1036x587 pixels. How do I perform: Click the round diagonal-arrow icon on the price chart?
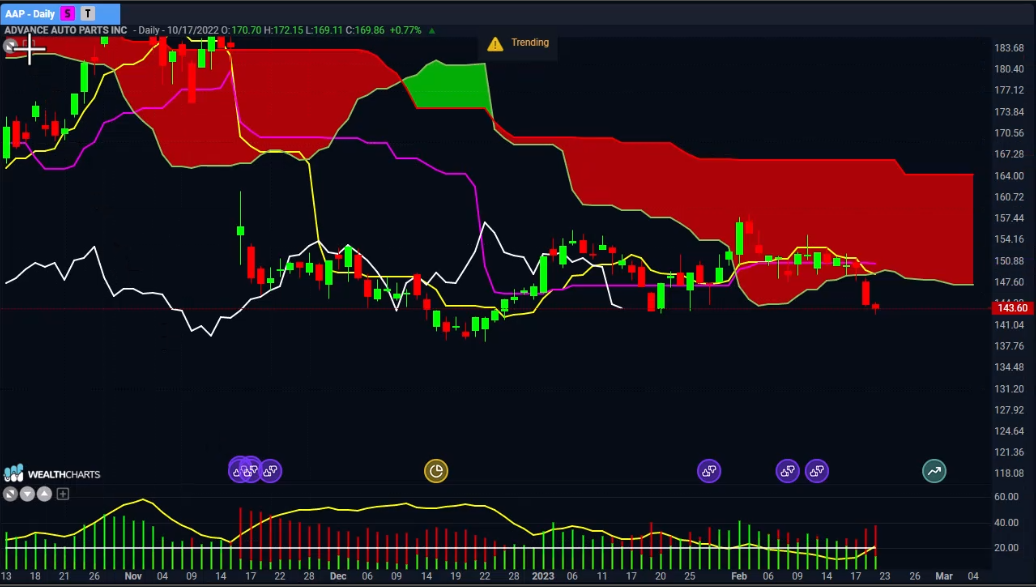10,46
